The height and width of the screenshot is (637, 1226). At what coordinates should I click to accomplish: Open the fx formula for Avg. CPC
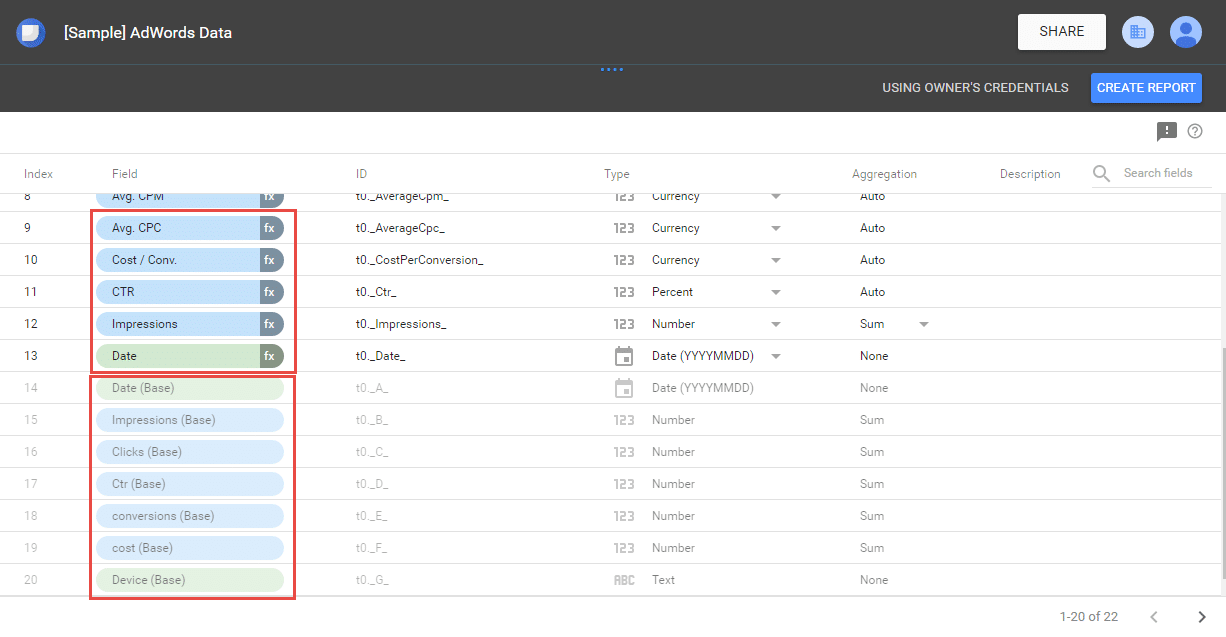click(269, 228)
